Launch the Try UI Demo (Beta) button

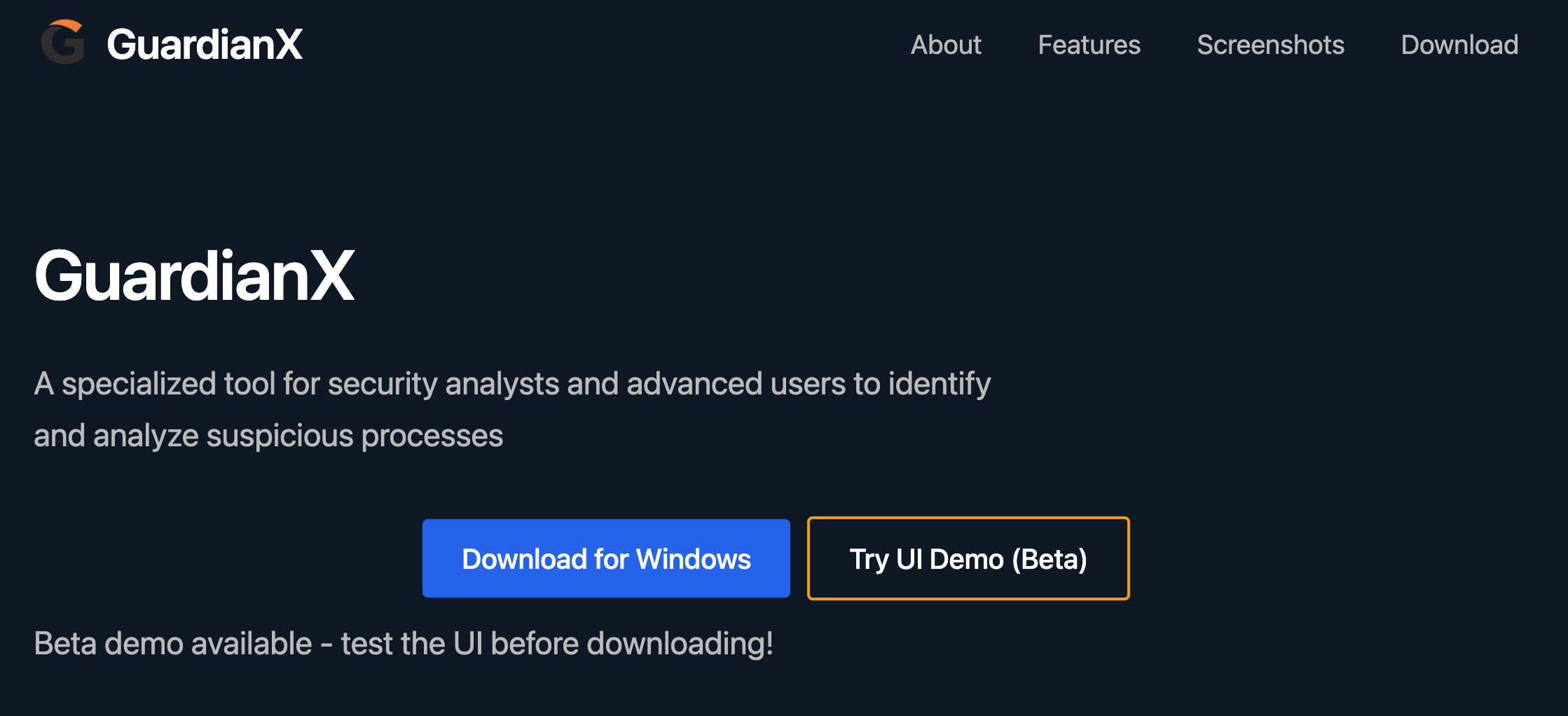pyautogui.click(x=968, y=558)
